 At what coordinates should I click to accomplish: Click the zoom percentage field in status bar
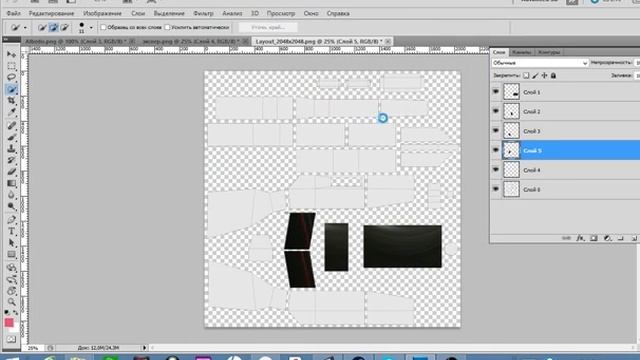pos(33,348)
